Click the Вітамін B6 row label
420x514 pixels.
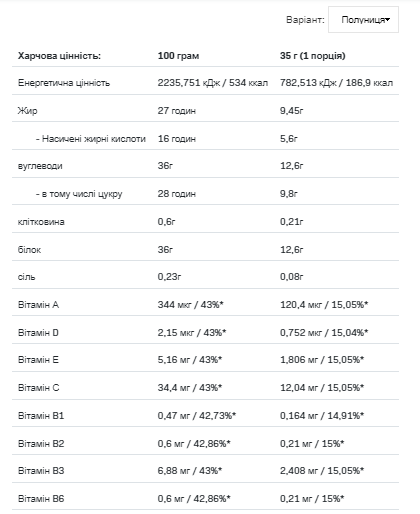pyautogui.click(x=41, y=499)
